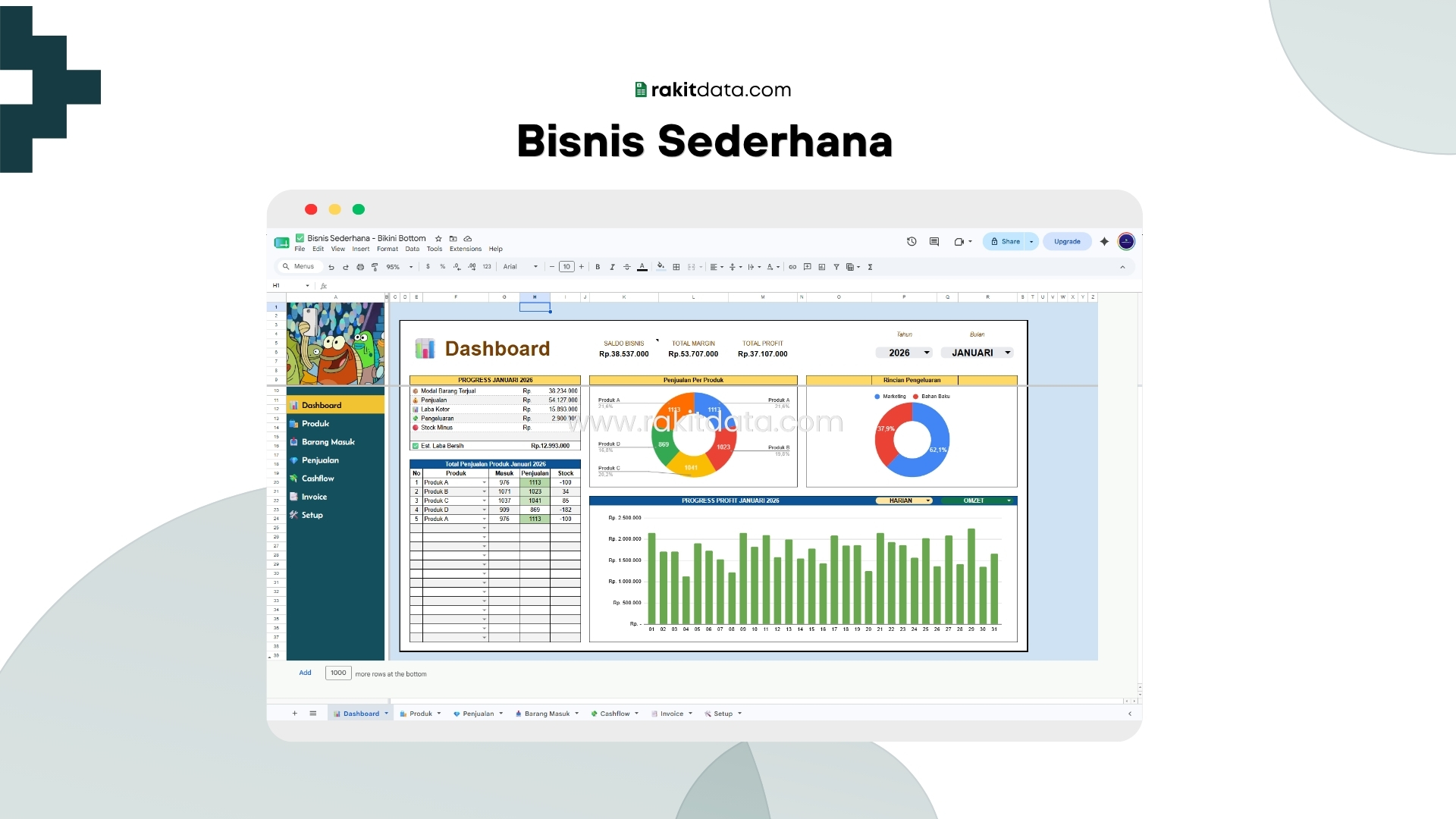
Task: Start a meeting with the camera icon
Action: click(959, 242)
